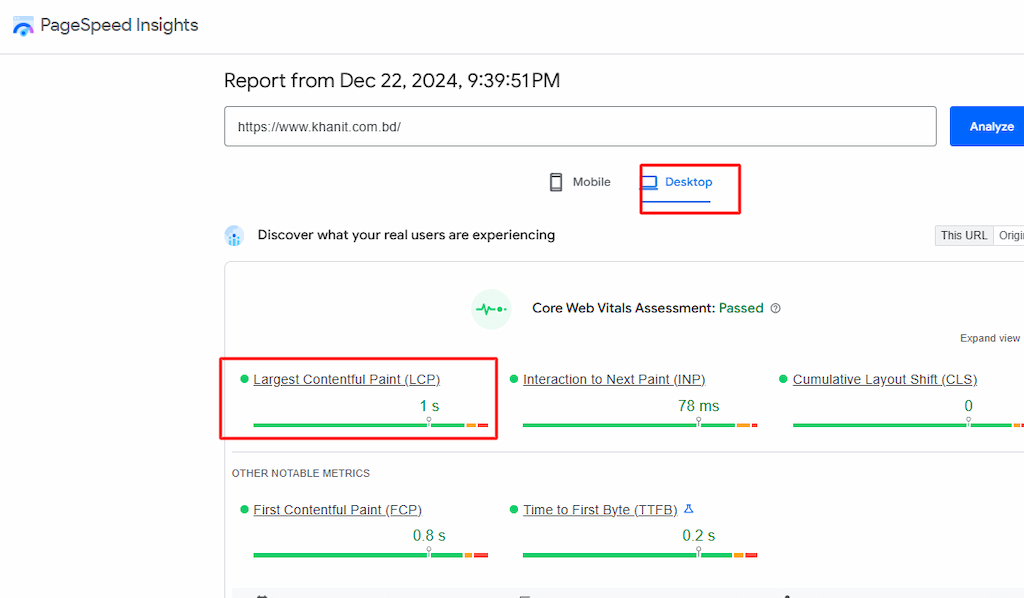
Task: Open the Largest Contentful Paint (LCP) link
Action: 346,380
